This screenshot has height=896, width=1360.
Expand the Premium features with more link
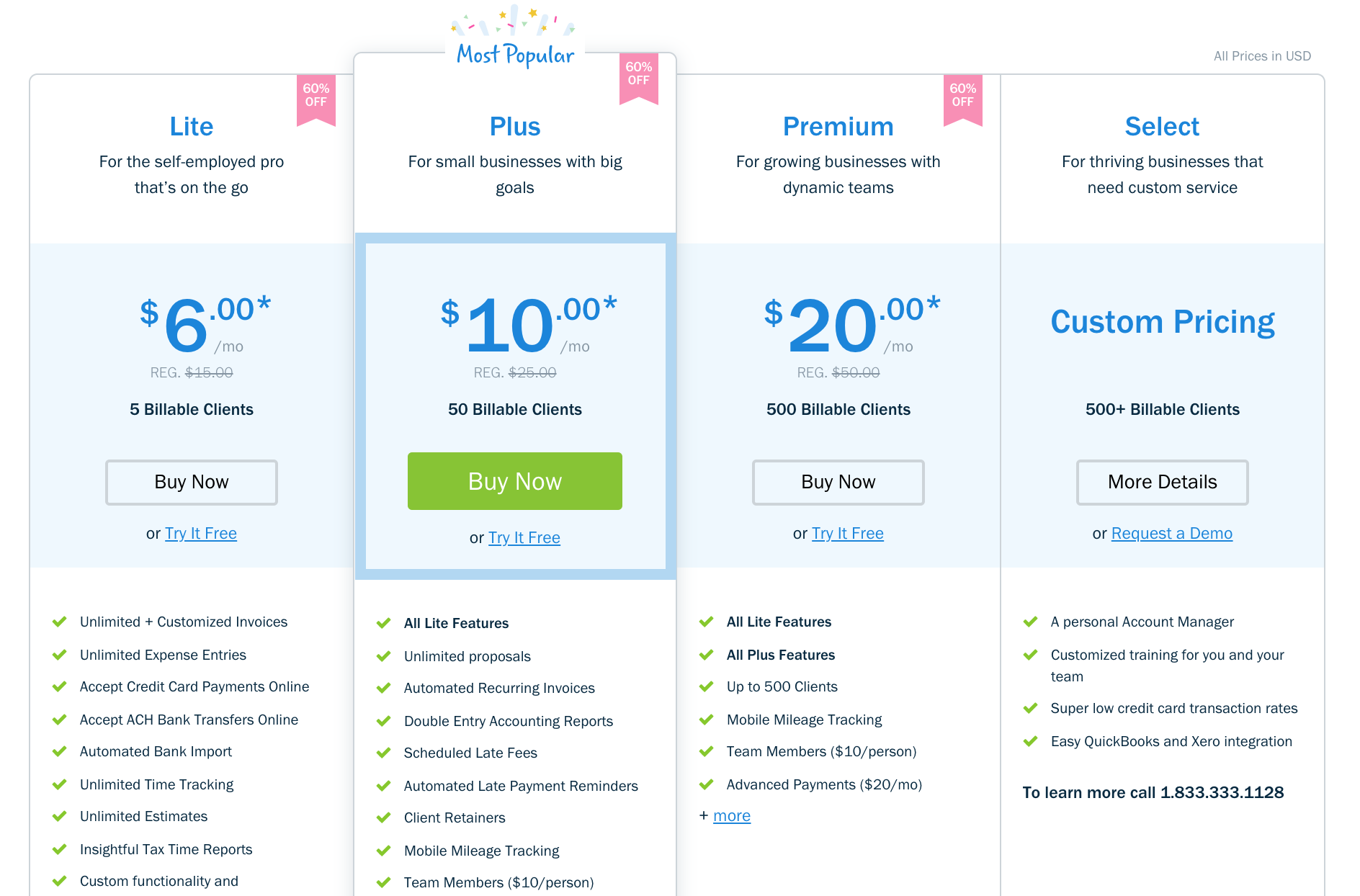[x=732, y=816]
